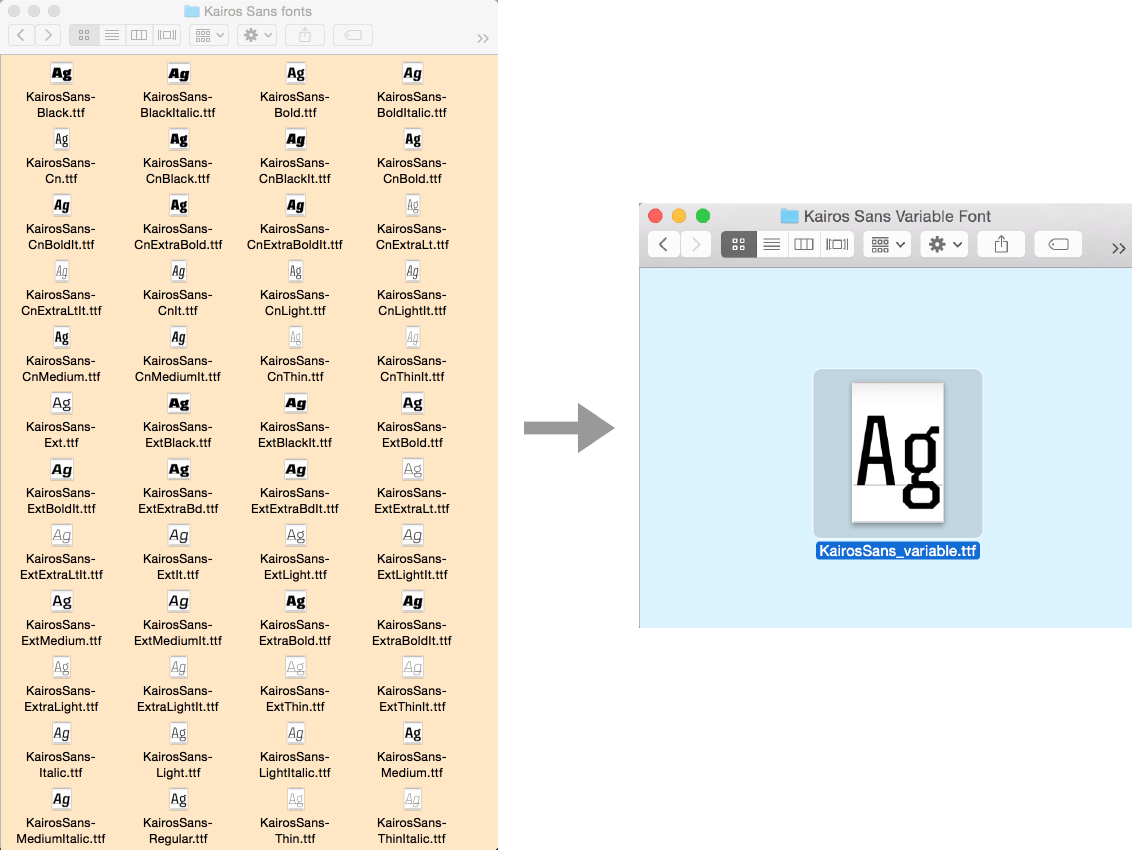Switch Variable Font window to list view
The height and width of the screenshot is (850, 1132).
click(772, 245)
